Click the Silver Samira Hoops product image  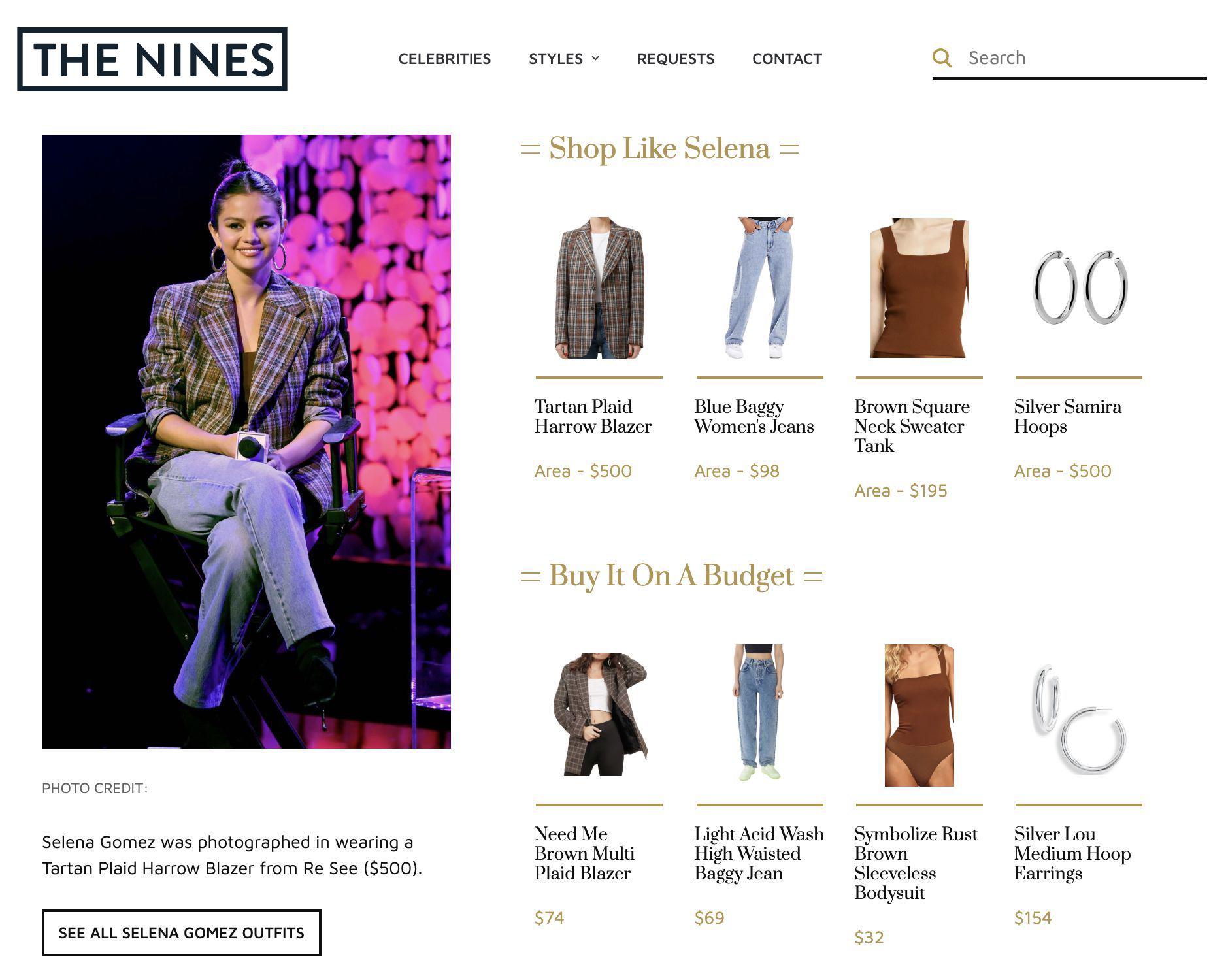[x=1079, y=288]
